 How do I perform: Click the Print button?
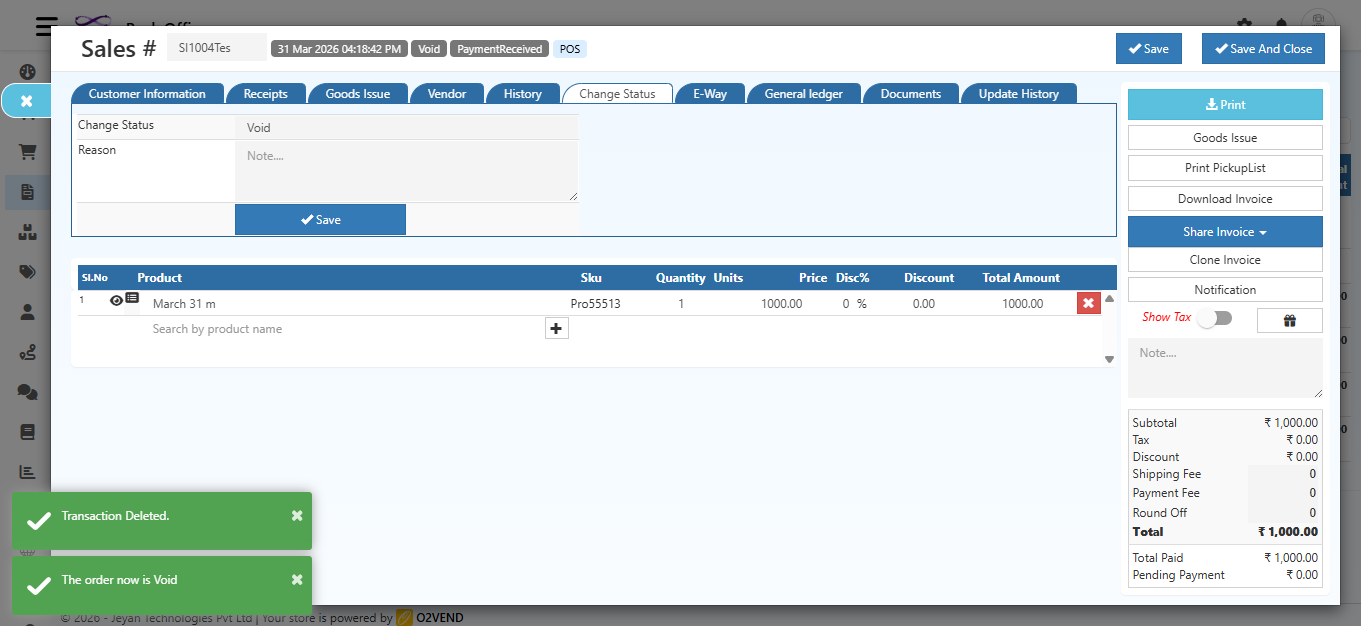click(x=1225, y=105)
